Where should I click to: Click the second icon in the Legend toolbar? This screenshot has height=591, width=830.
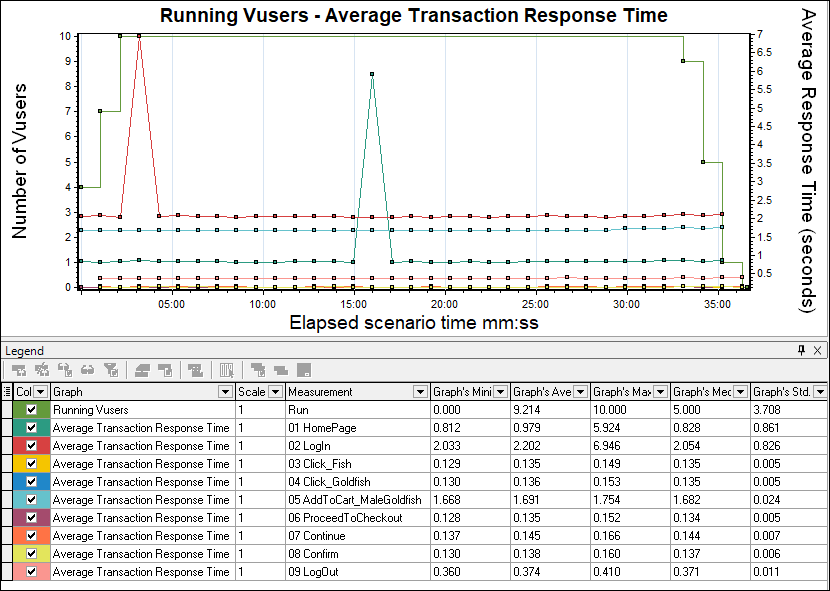point(41,370)
